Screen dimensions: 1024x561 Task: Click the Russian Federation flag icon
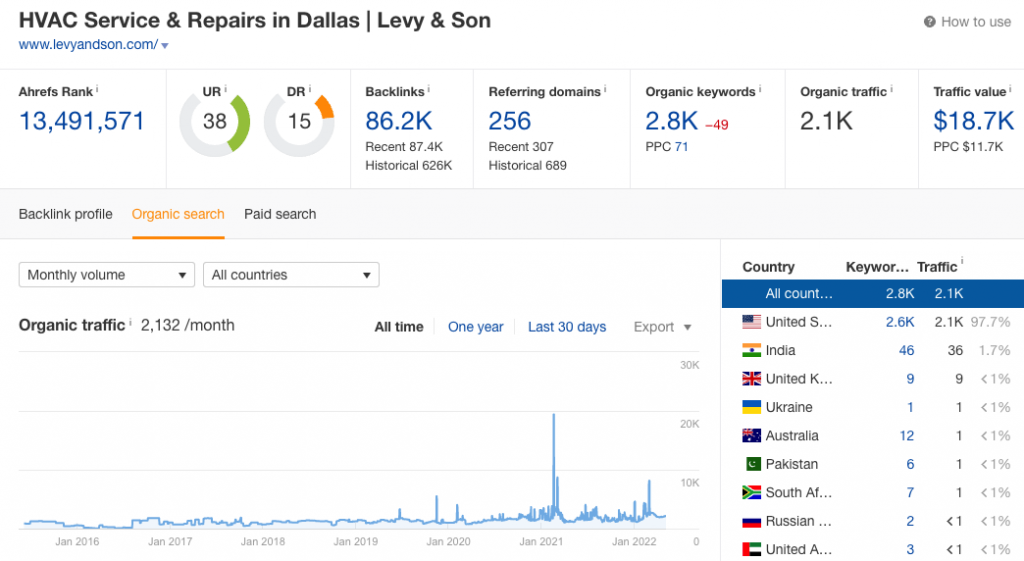[752, 521]
